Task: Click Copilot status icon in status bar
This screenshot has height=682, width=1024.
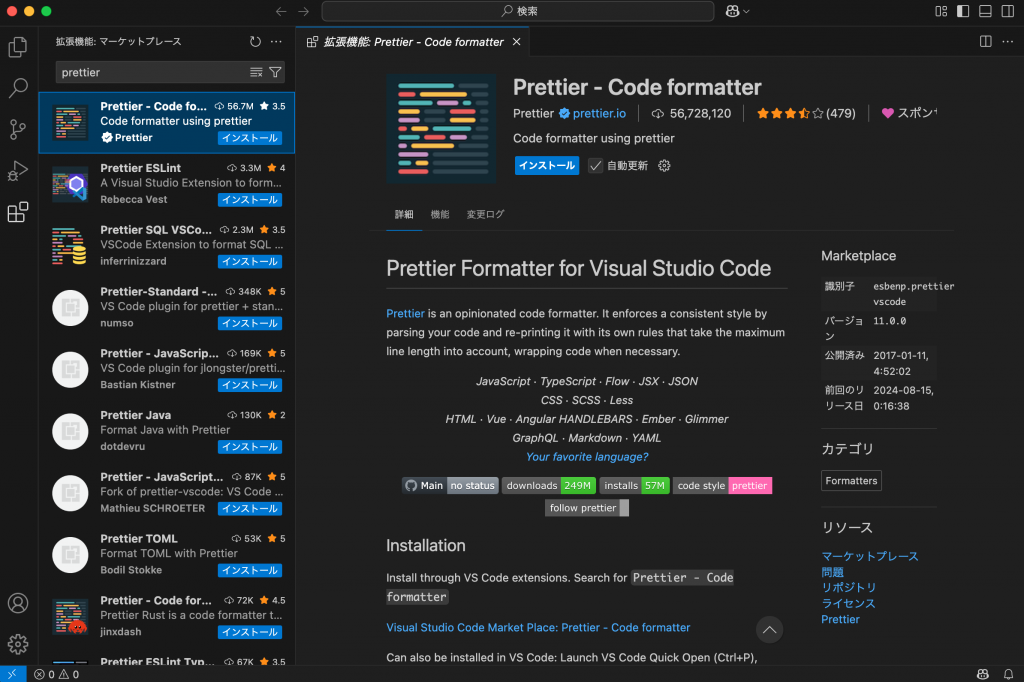Action: click(982, 674)
